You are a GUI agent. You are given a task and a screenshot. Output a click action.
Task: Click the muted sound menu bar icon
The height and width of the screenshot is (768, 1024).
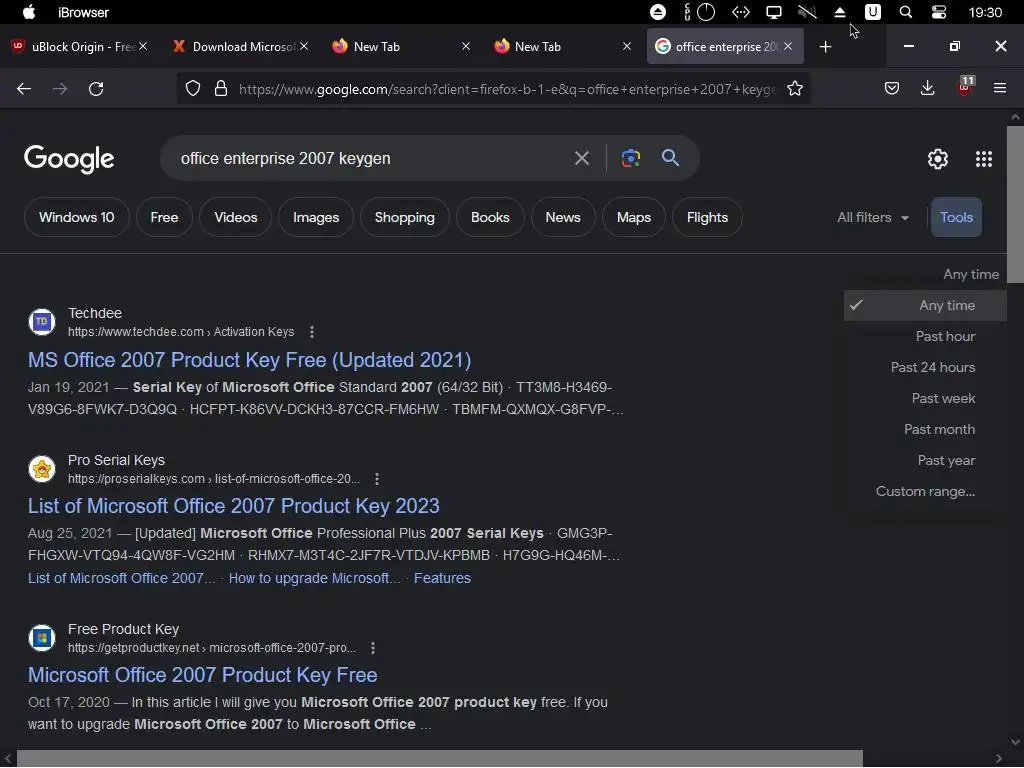807,12
